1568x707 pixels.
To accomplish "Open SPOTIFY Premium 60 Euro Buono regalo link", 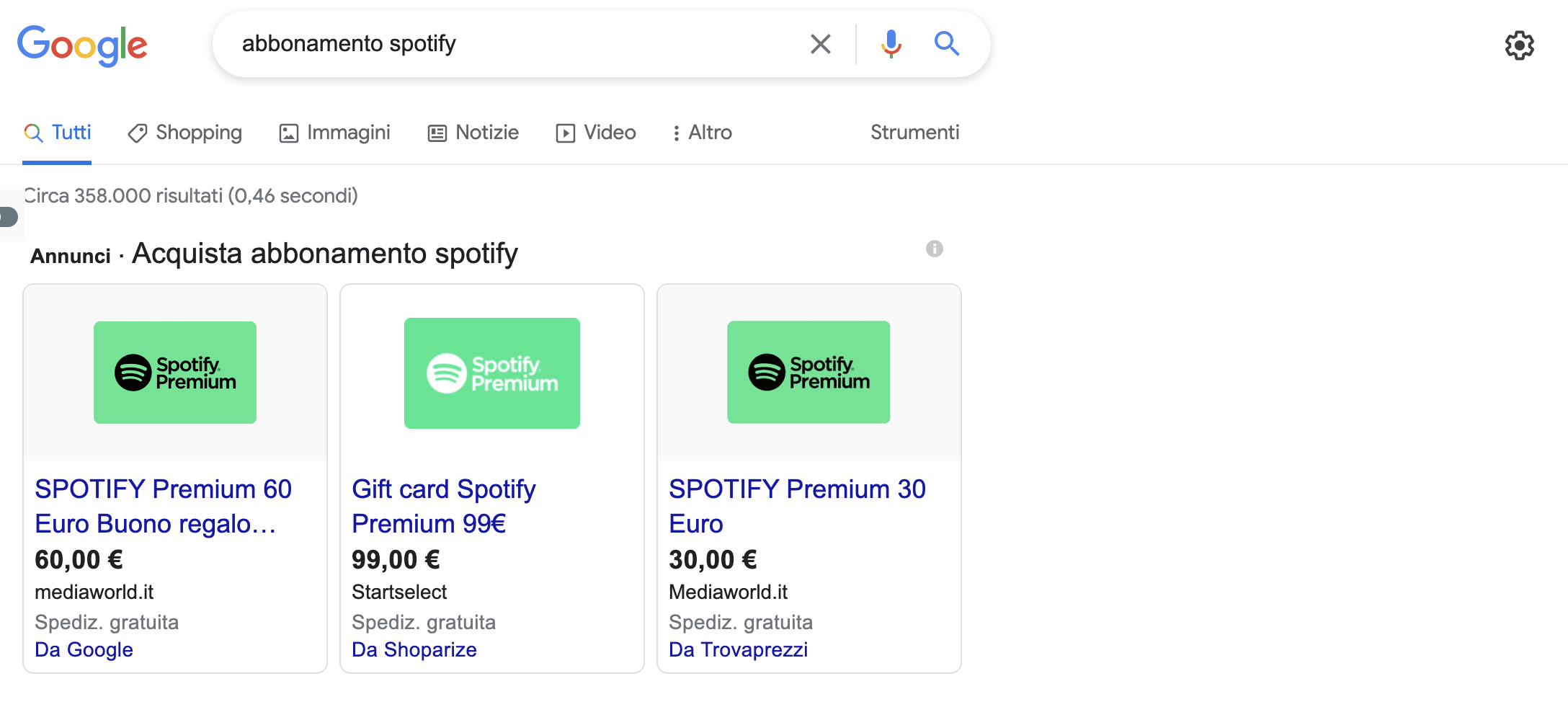I will [x=163, y=506].
